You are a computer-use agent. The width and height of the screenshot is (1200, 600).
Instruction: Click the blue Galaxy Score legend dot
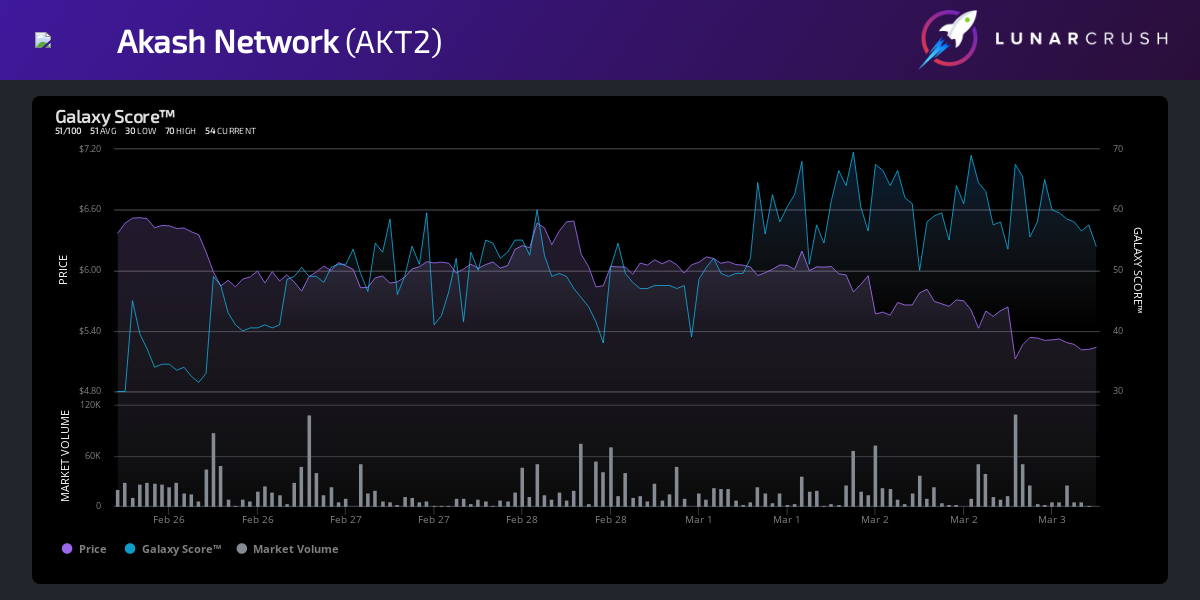[130, 549]
